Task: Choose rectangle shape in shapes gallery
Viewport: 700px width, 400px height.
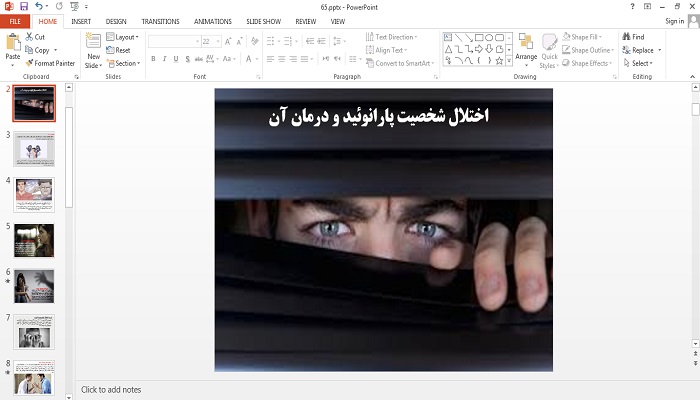Action: coord(479,38)
